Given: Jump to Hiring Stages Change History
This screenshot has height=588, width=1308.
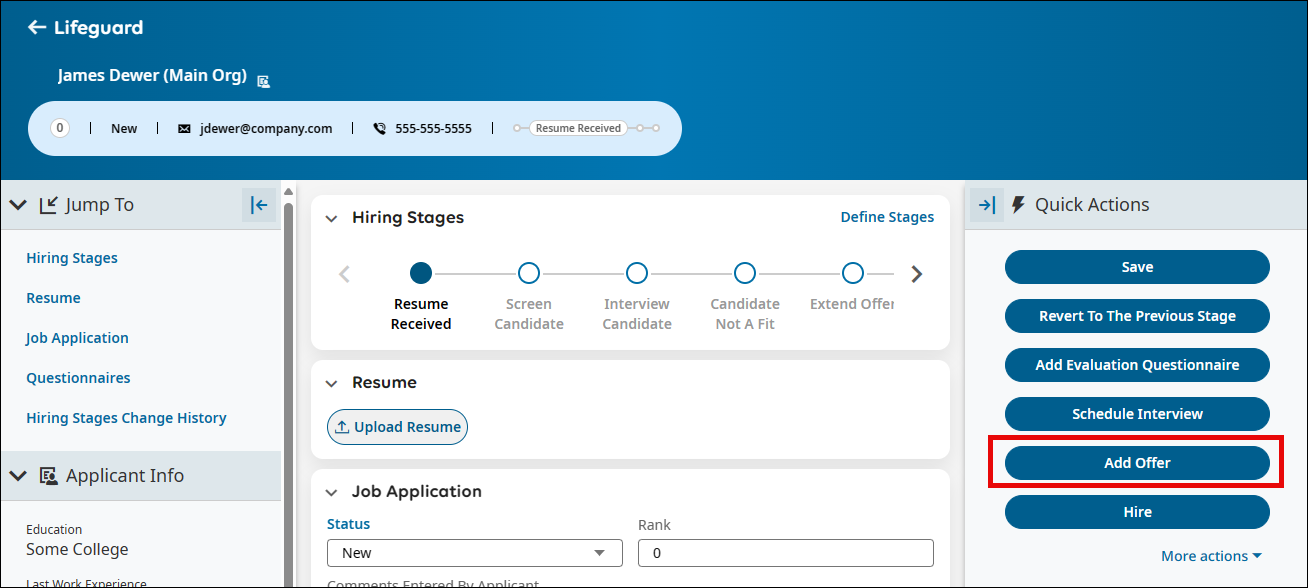Looking at the screenshot, I should click(126, 418).
